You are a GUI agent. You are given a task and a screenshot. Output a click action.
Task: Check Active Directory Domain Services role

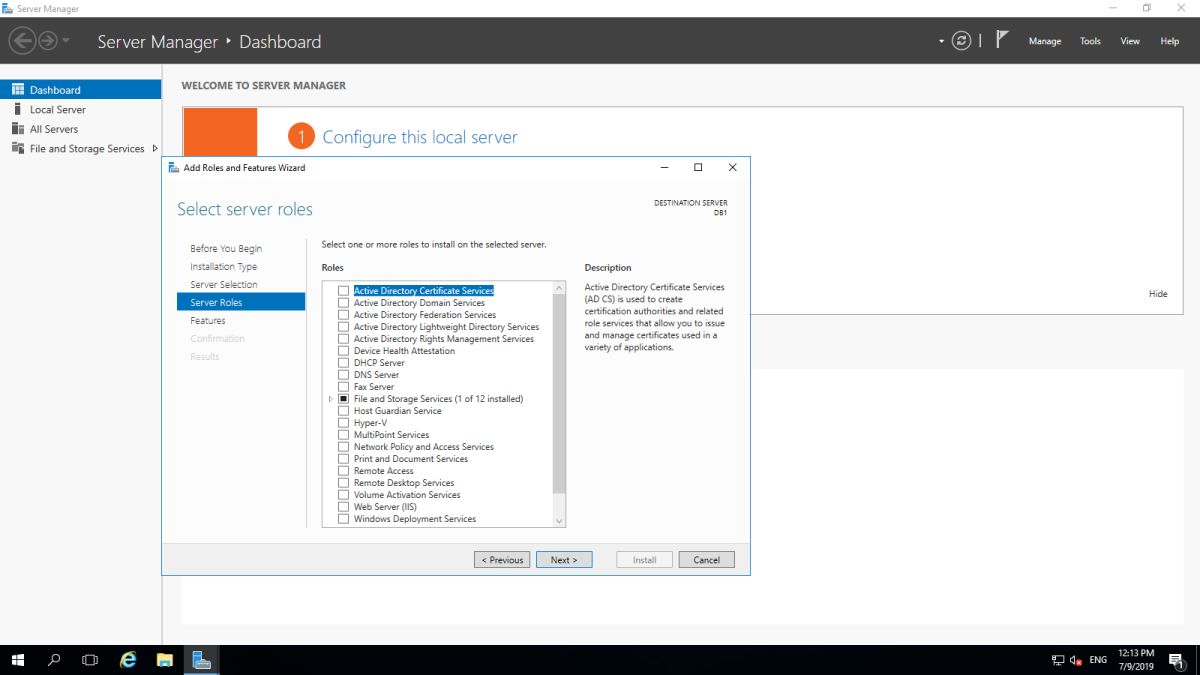click(x=344, y=303)
